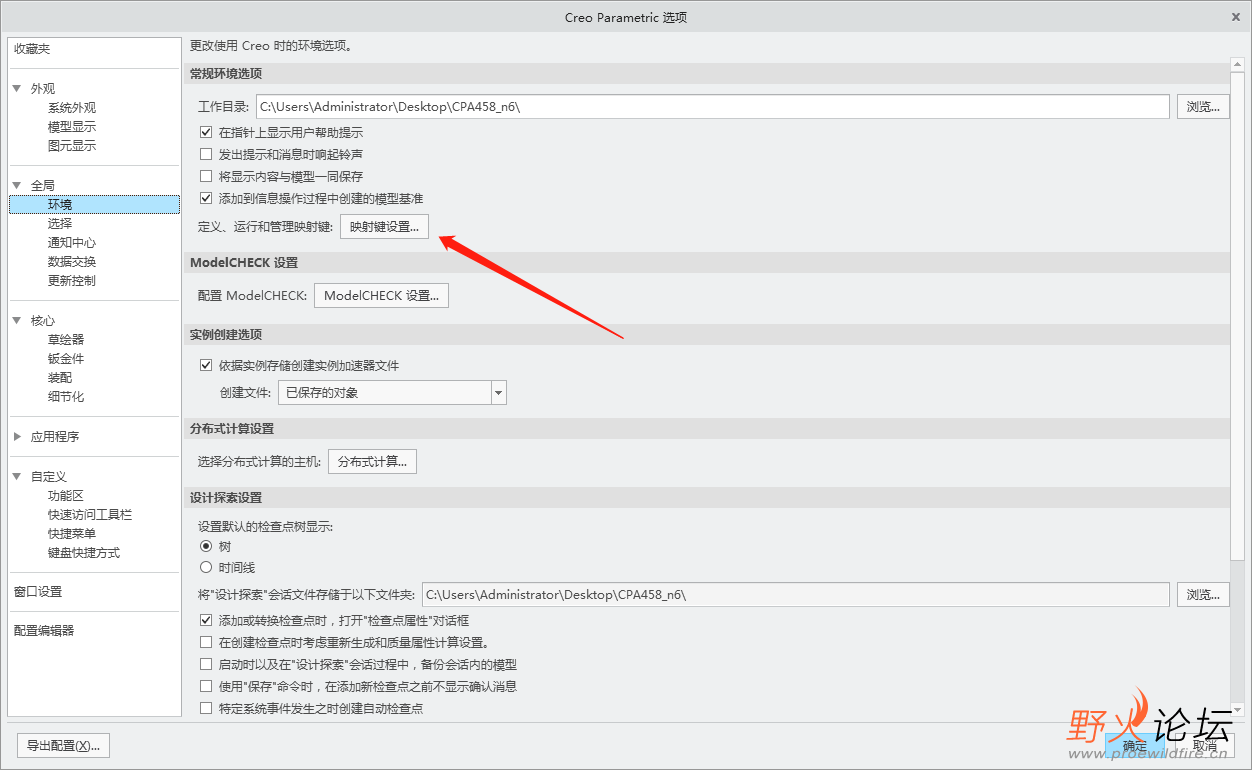Viewport: 1252px width, 770px height.
Task: Open 窗口设置 page
Action: point(38,591)
